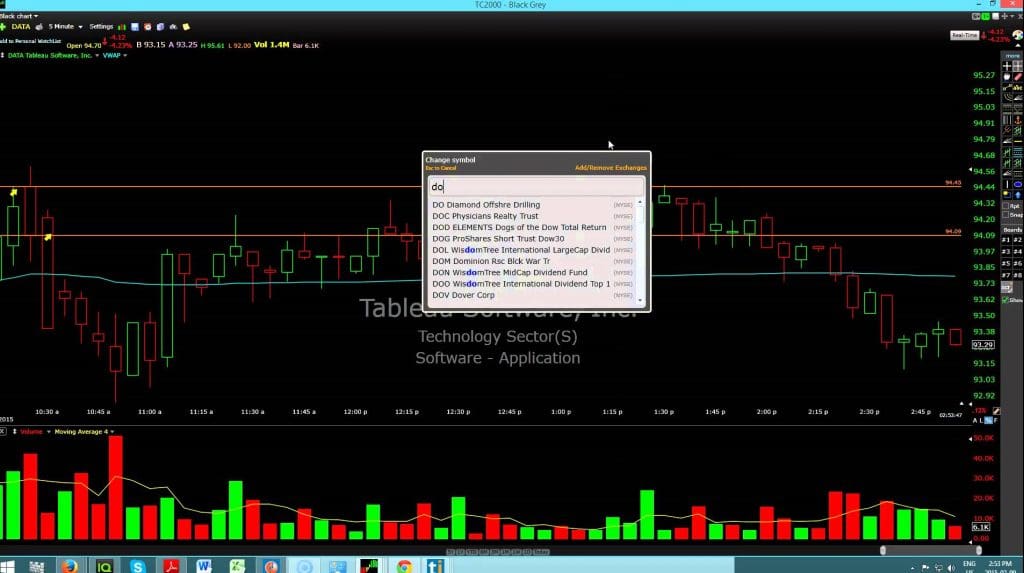1024x573 pixels.
Task: Click Add to Personal WatchList
Action: tap(30, 41)
